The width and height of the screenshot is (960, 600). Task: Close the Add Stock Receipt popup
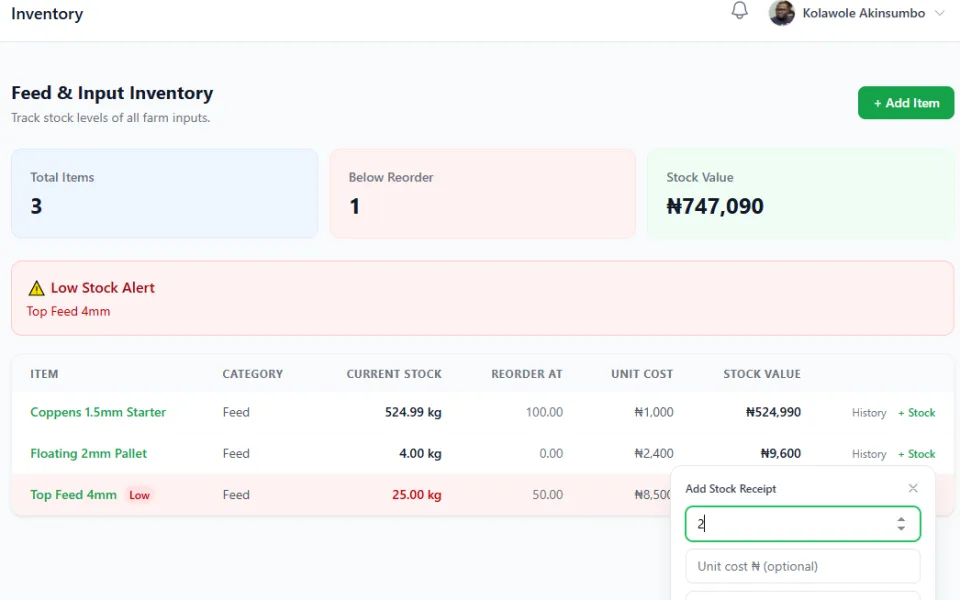tap(913, 488)
